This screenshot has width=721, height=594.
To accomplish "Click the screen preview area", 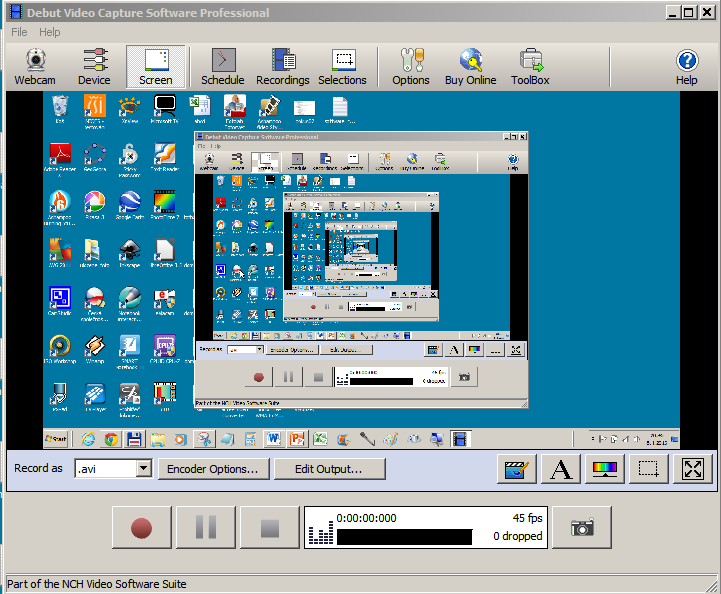I will coord(361,270).
